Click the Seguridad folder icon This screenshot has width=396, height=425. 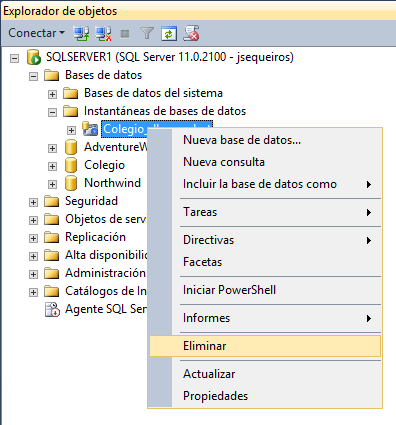(52, 201)
